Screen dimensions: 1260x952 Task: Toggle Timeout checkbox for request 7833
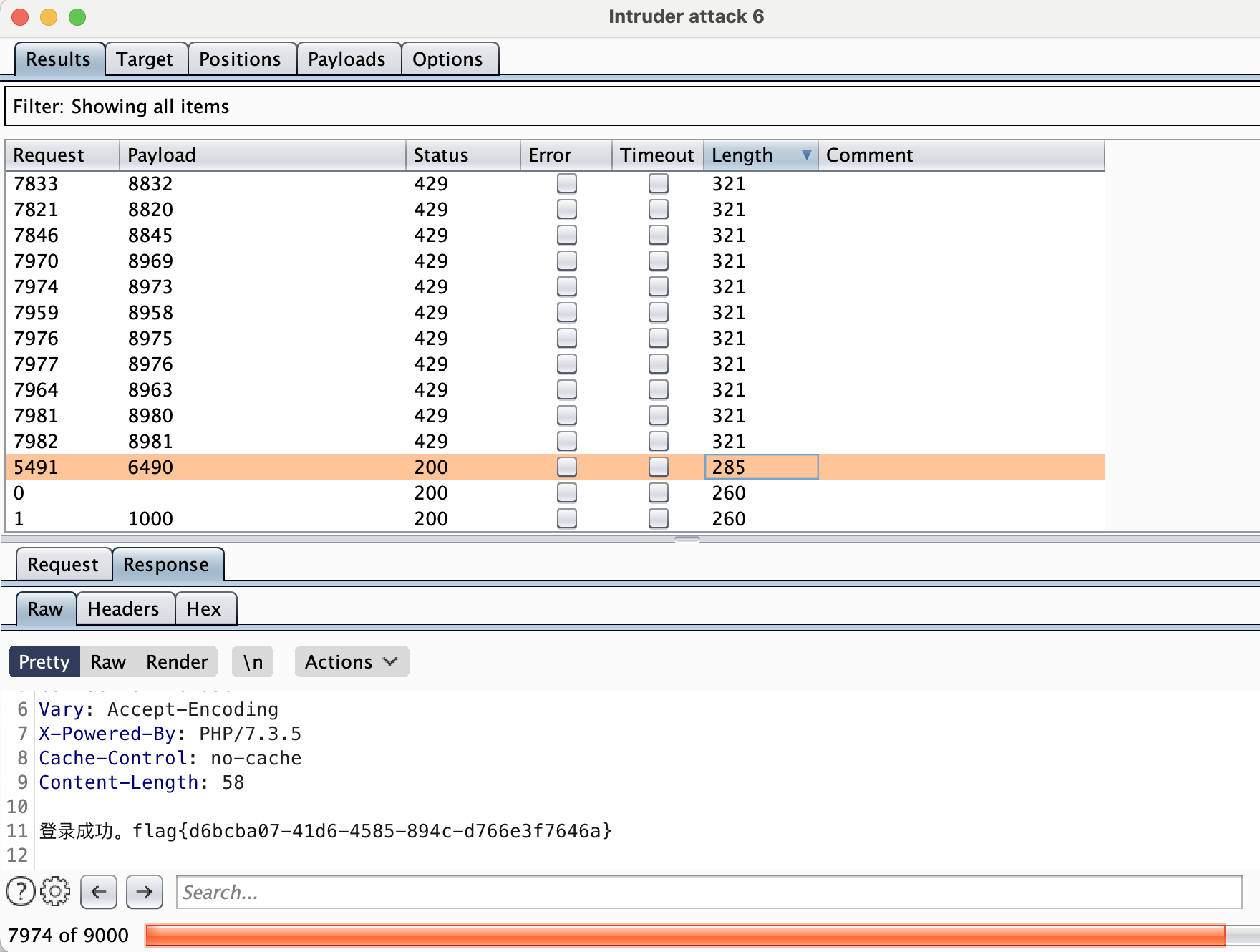click(658, 184)
